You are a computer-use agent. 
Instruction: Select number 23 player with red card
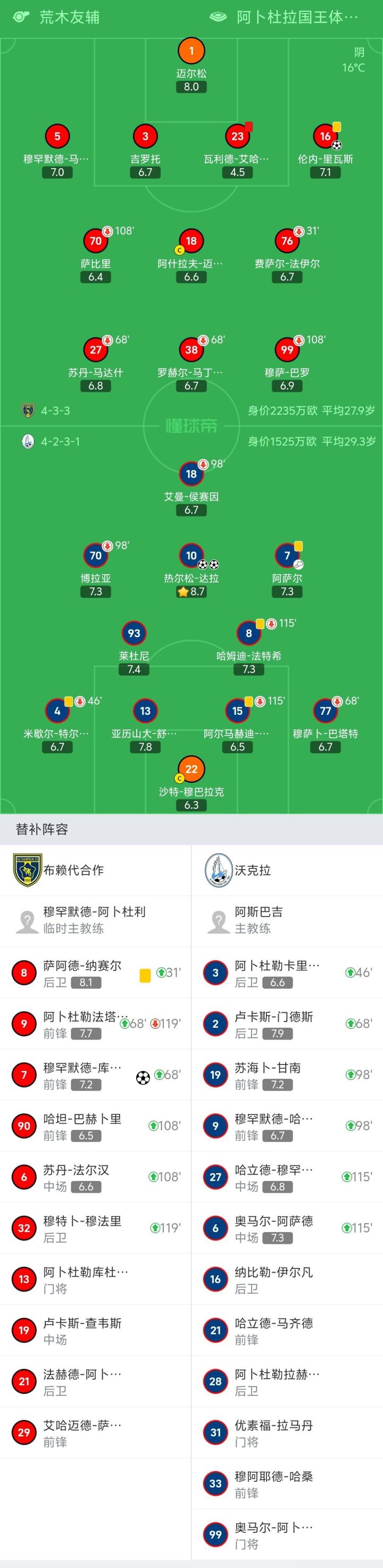(x=238, y=136)
